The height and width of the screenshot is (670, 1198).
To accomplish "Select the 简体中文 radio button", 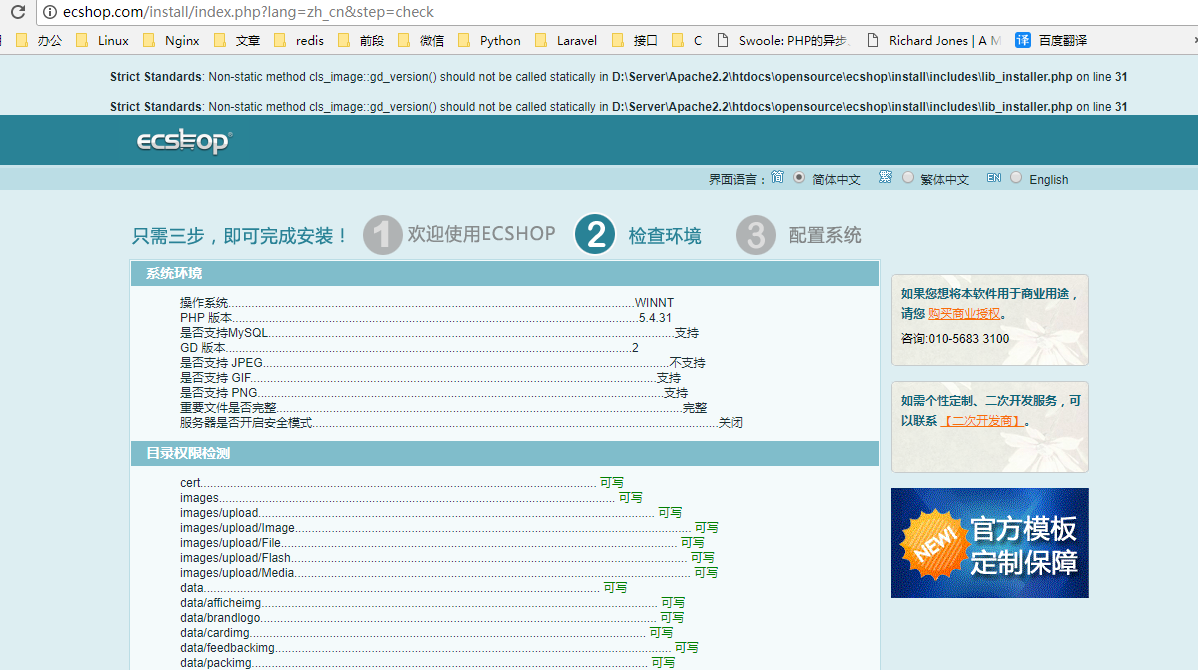I will tap(799, 178).
